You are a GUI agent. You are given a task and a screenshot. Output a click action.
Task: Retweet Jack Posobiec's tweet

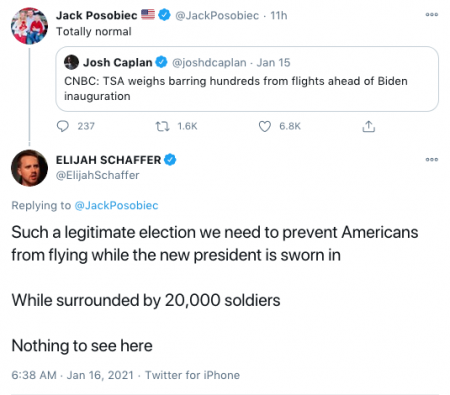(162, 126)
